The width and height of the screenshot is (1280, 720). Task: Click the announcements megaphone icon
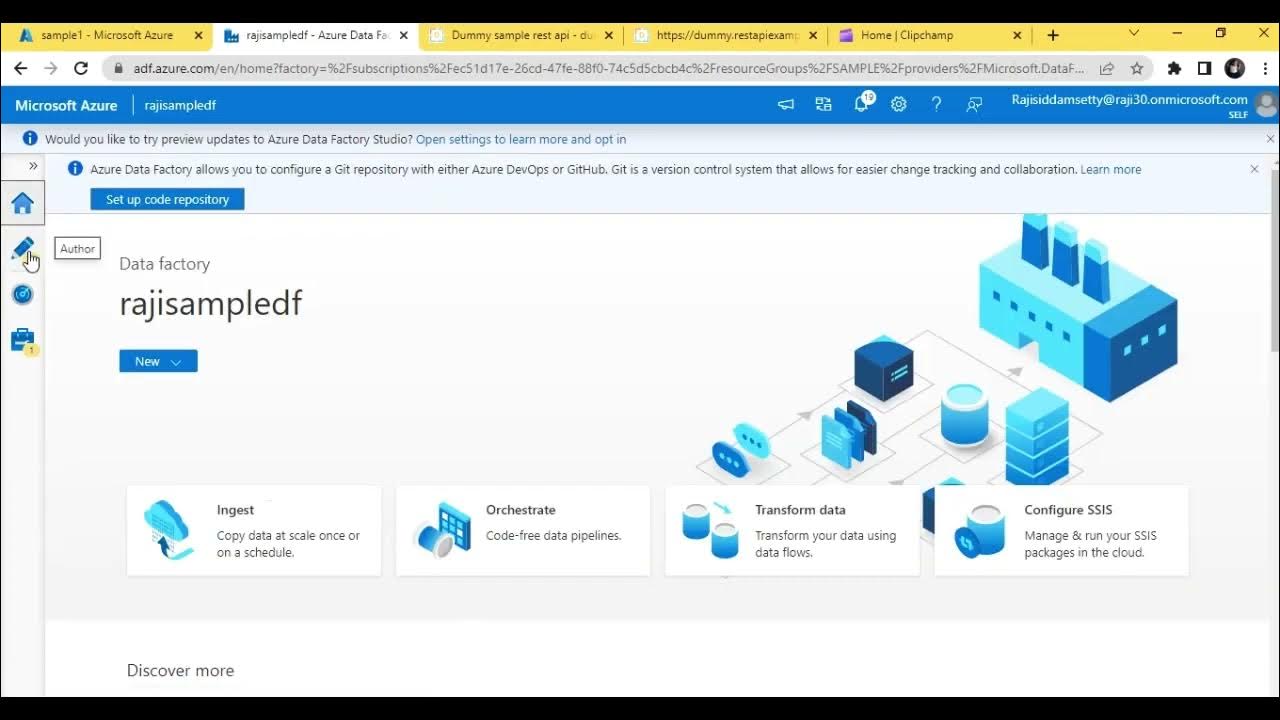point(786,104)
